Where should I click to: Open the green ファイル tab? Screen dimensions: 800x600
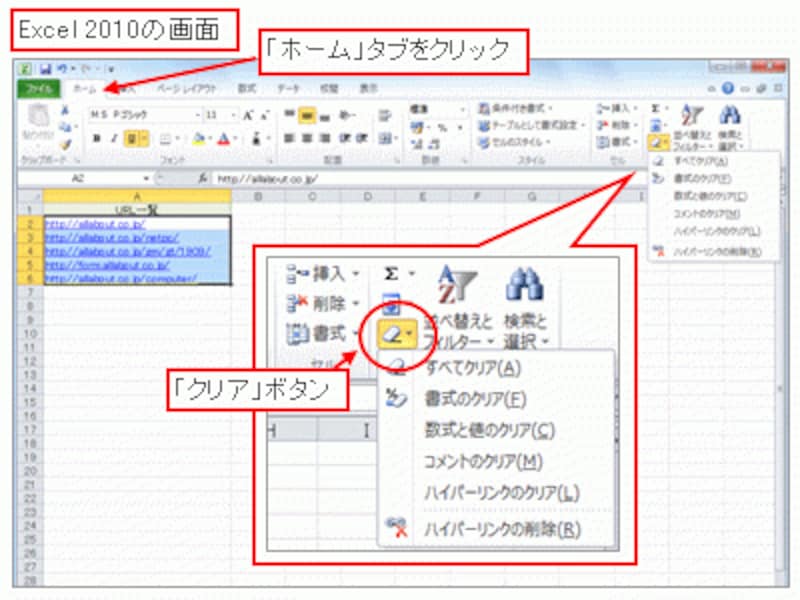click(39, 89)
